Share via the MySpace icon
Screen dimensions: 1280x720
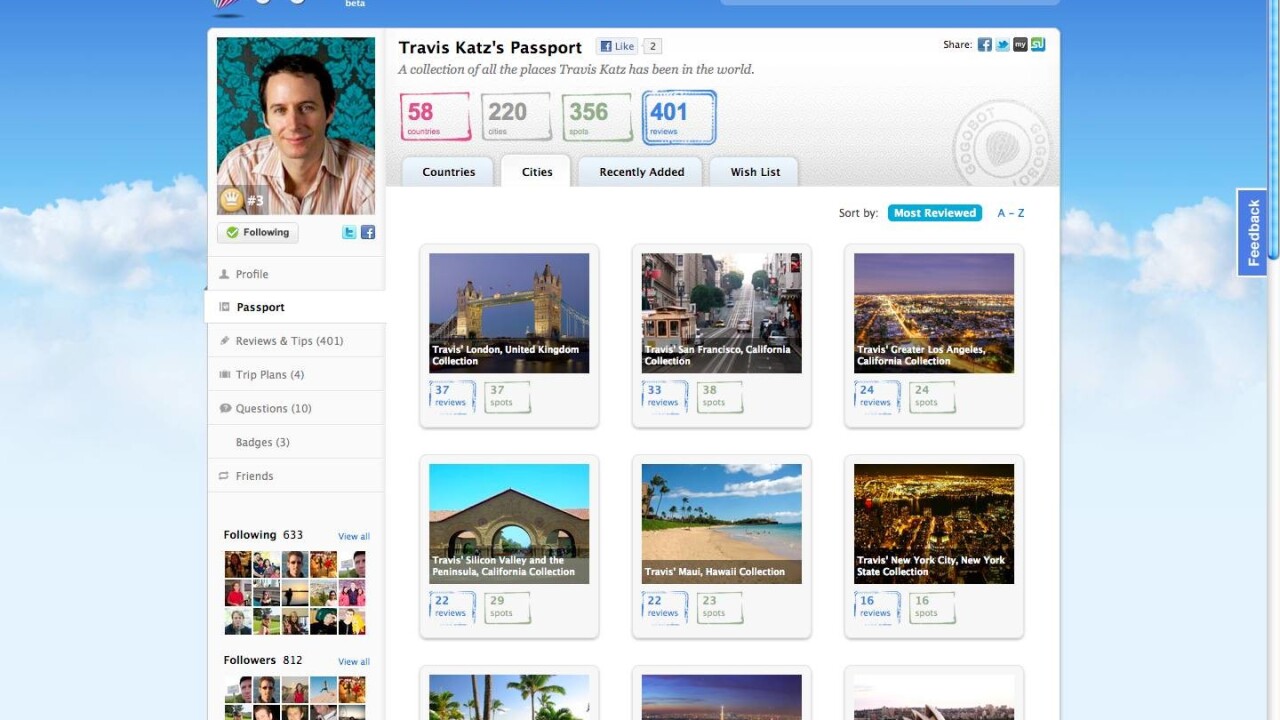(x=1020, y=45)
